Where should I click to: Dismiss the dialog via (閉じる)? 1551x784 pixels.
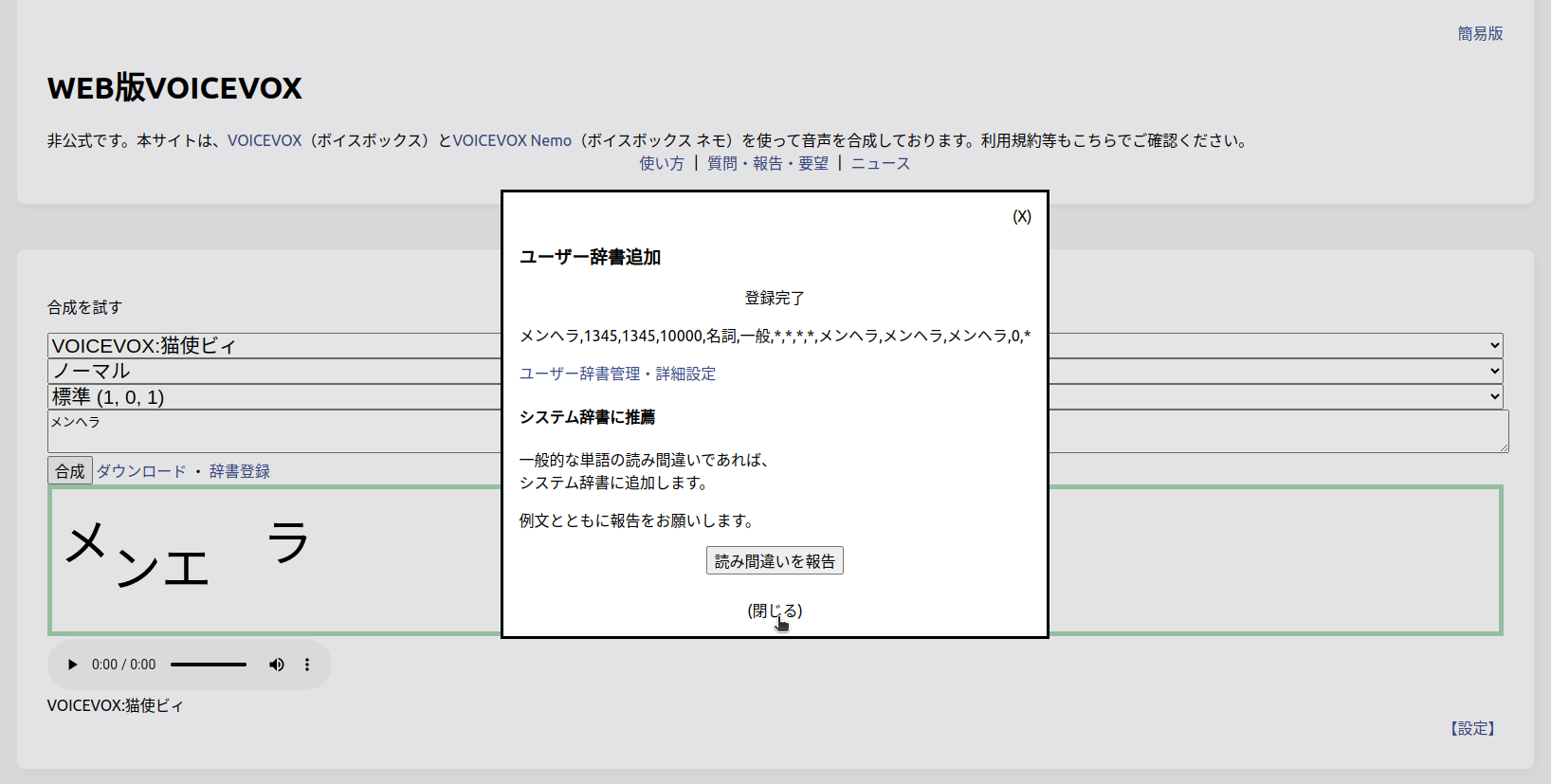(775, 611)
